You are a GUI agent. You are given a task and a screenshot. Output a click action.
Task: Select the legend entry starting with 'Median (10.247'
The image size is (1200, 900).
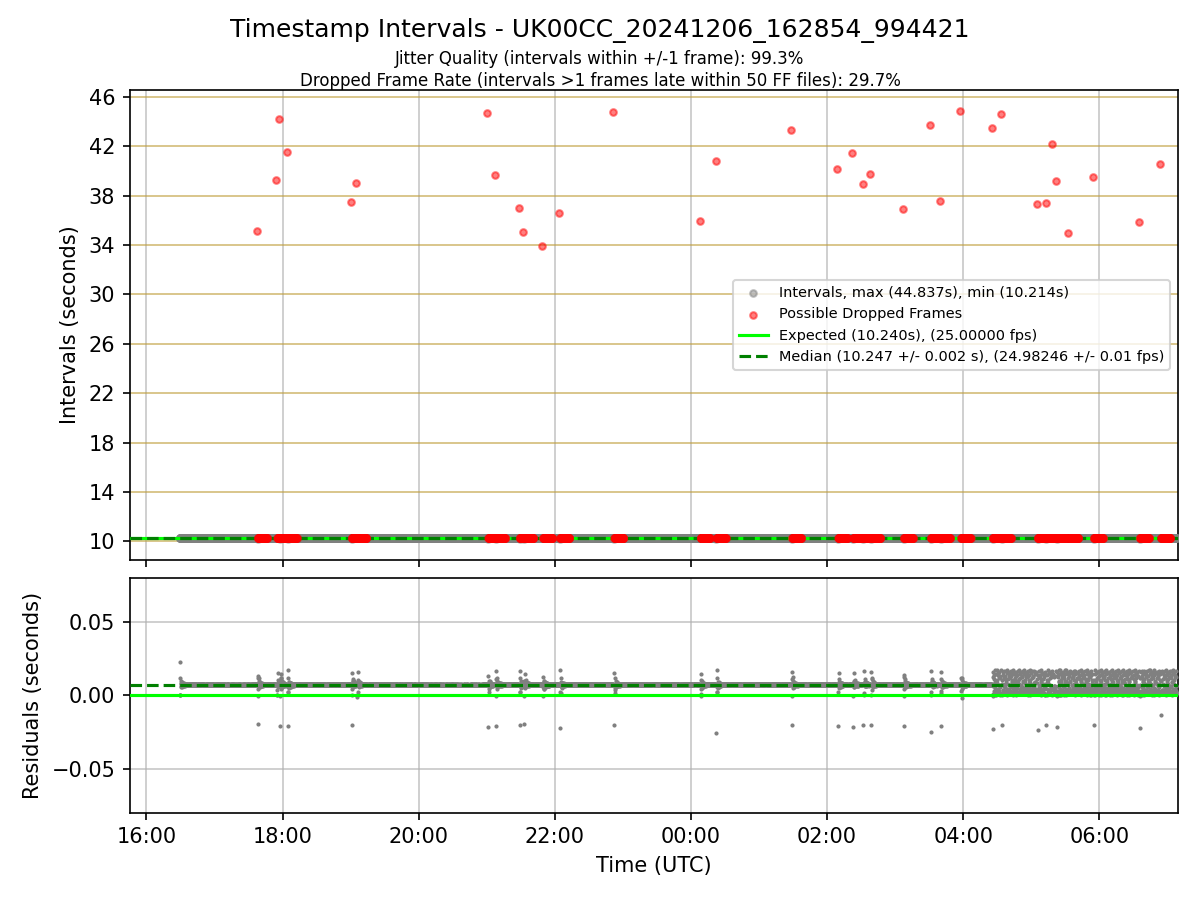click(971, 356)
